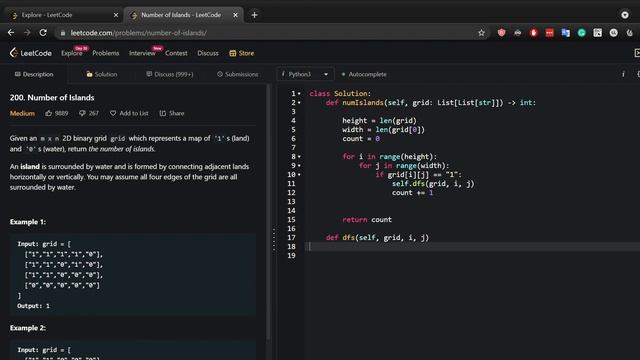Click the Share button
The height and width of the screenshot is (360, 640).
[x=172, y=113]
